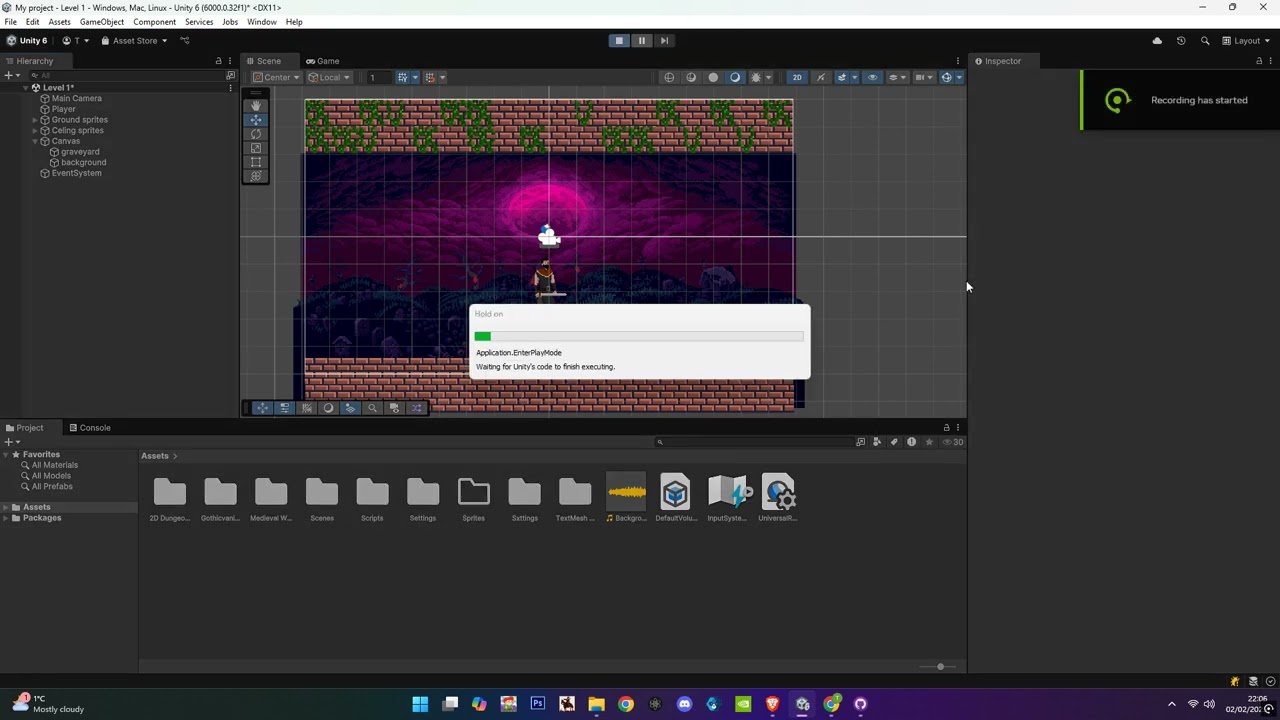Open the global search magnifier
This screenshot has width=1280, height=720.
(1205, 41)
